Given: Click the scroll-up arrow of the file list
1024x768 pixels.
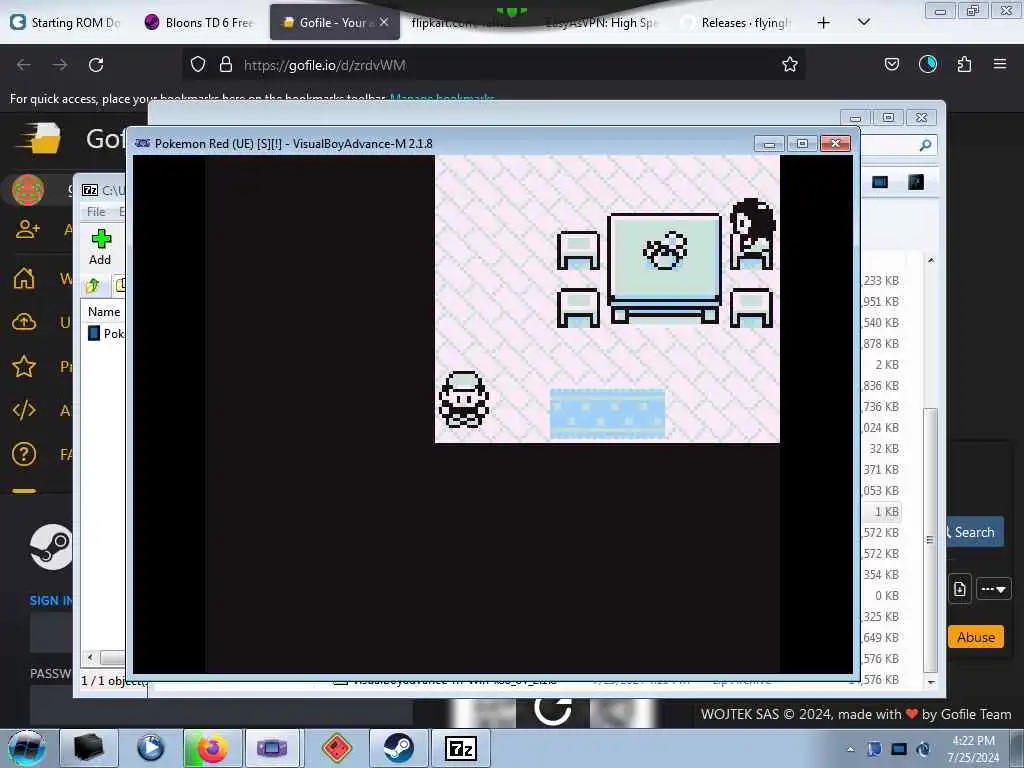Looking at the screenshot, I should (x=931, y=261).
